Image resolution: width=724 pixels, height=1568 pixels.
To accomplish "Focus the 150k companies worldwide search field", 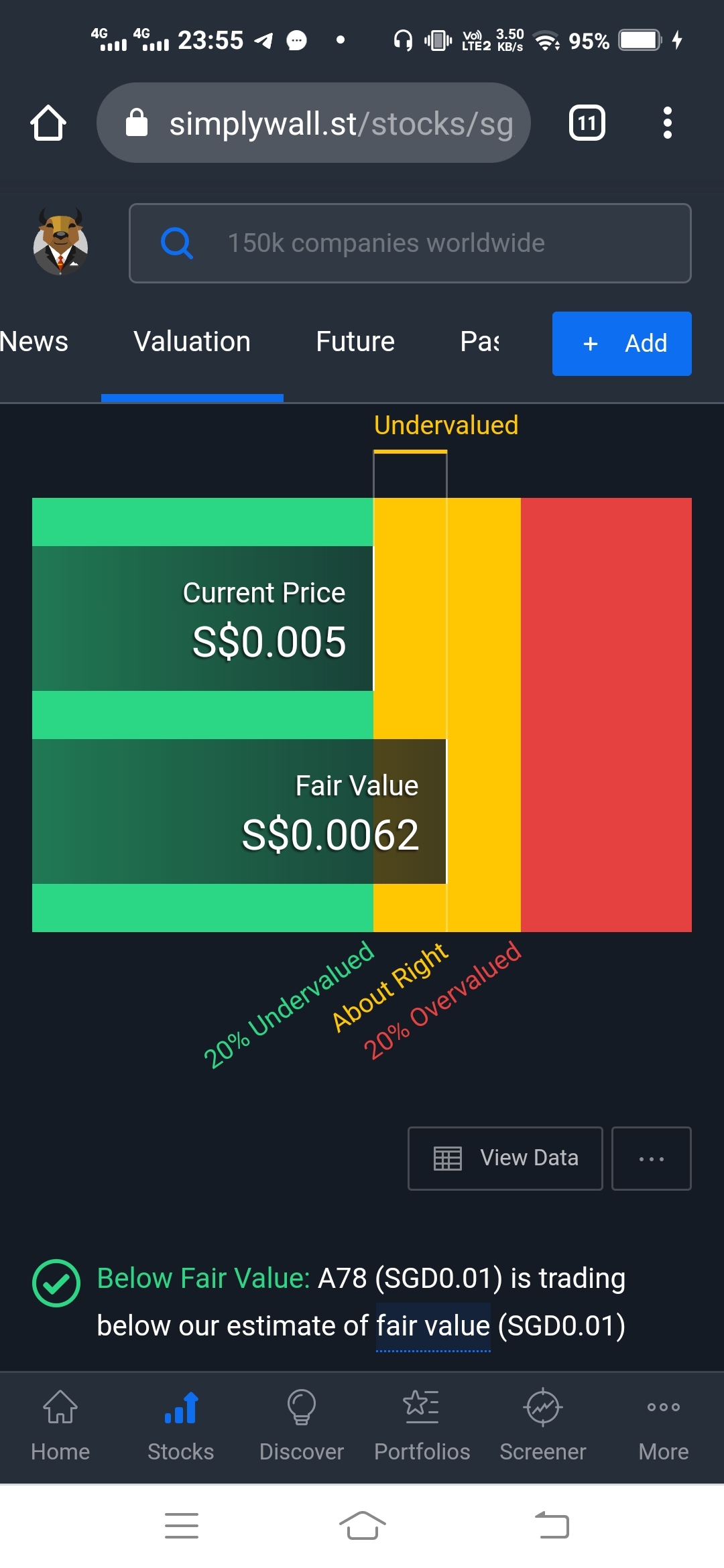I will tap(410, 243).
